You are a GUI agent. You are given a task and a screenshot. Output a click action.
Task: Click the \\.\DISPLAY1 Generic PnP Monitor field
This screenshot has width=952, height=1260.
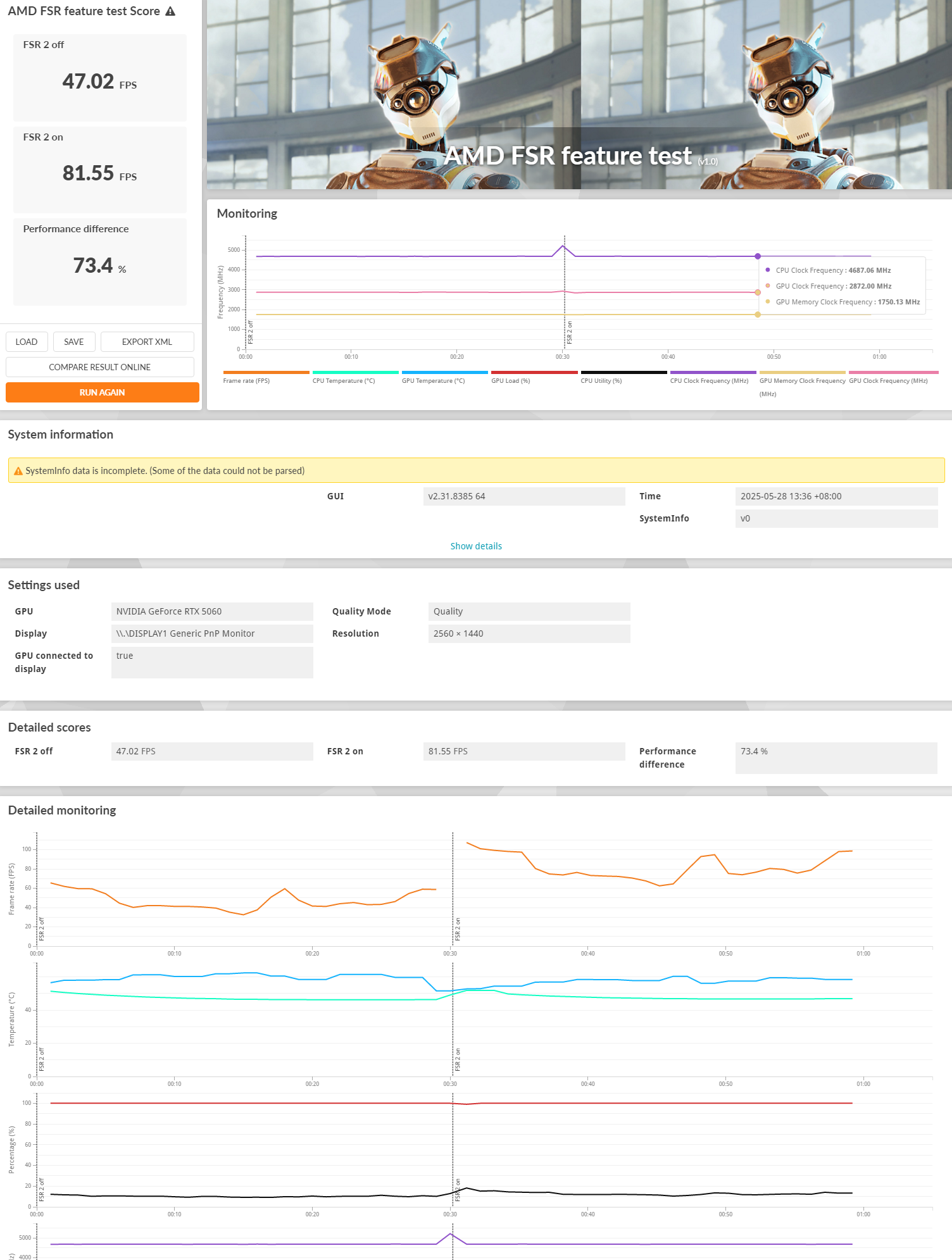pyautogui.click(x=212, y=633)
